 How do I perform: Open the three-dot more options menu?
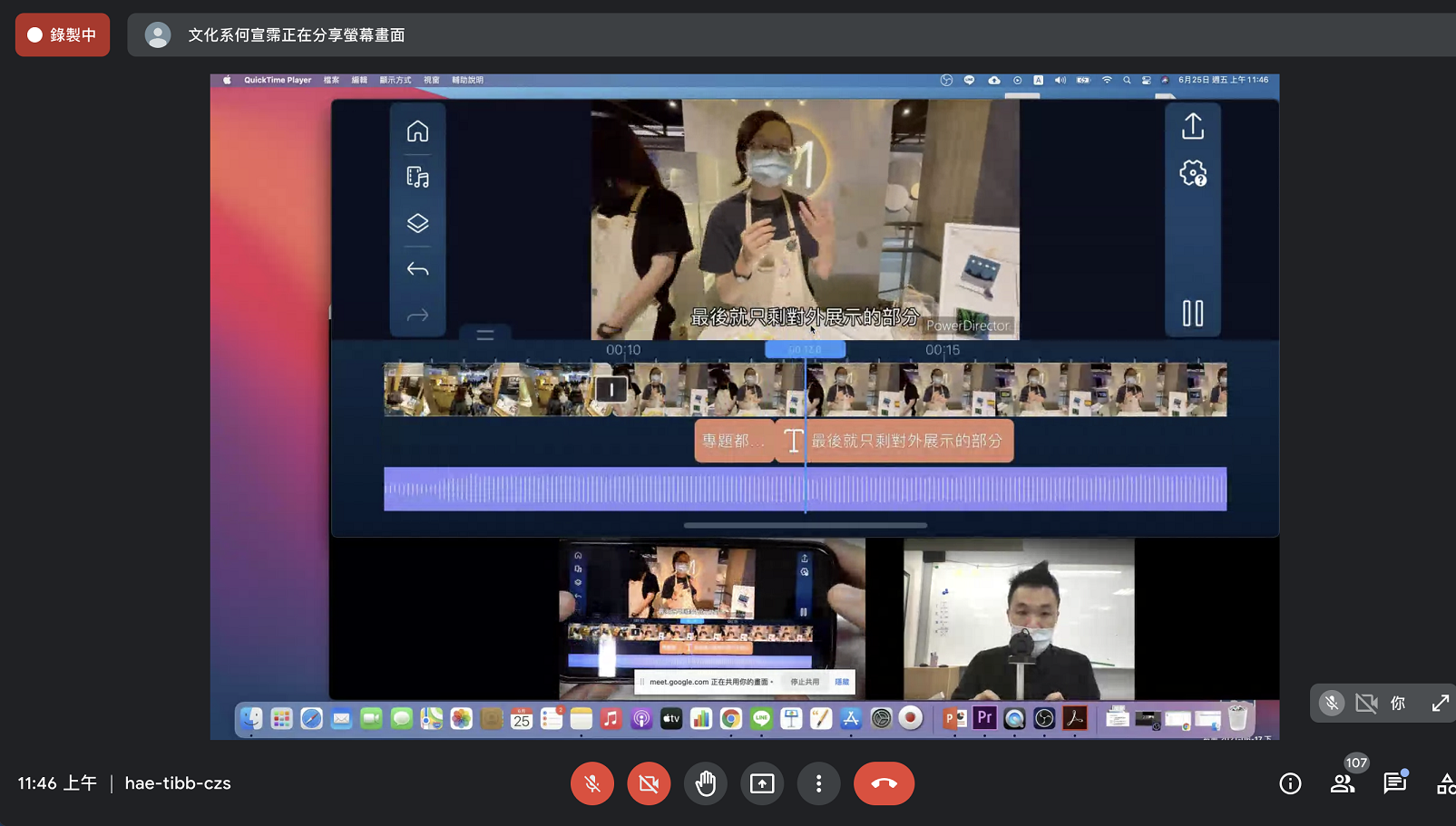point(818,783)
